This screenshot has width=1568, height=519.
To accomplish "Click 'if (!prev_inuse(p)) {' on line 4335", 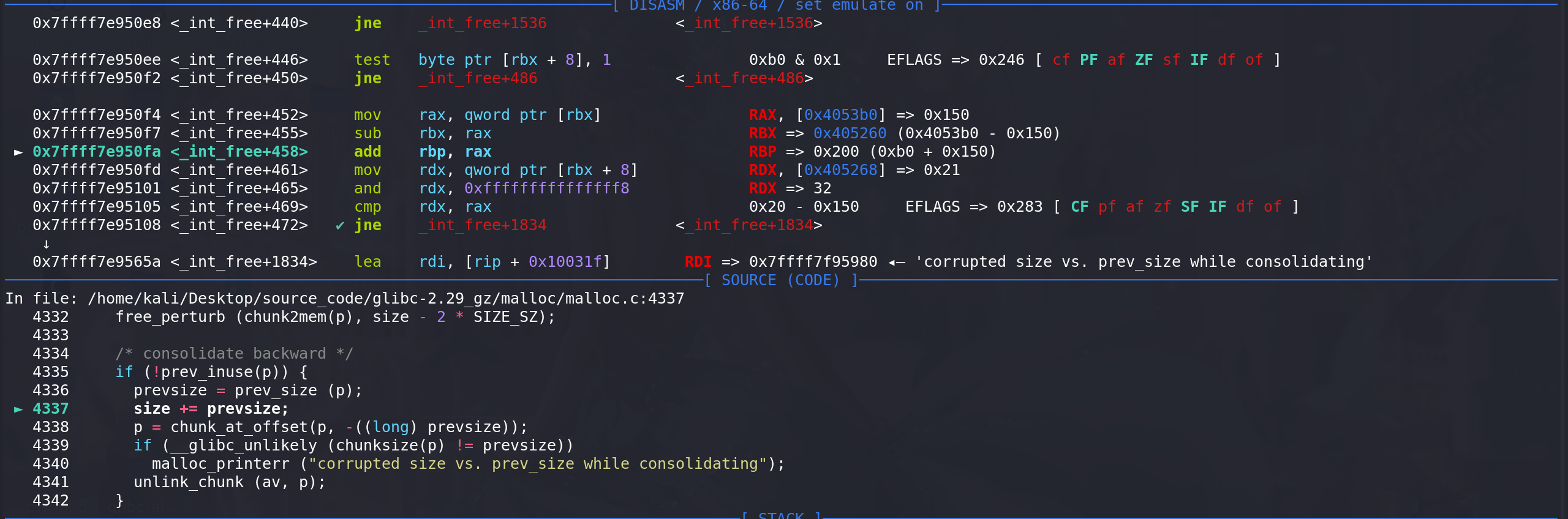I will point(211,372).
